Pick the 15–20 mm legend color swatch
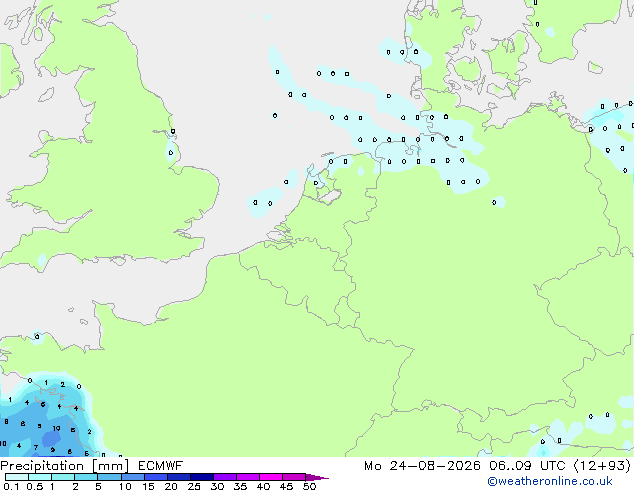 point(155,477)
